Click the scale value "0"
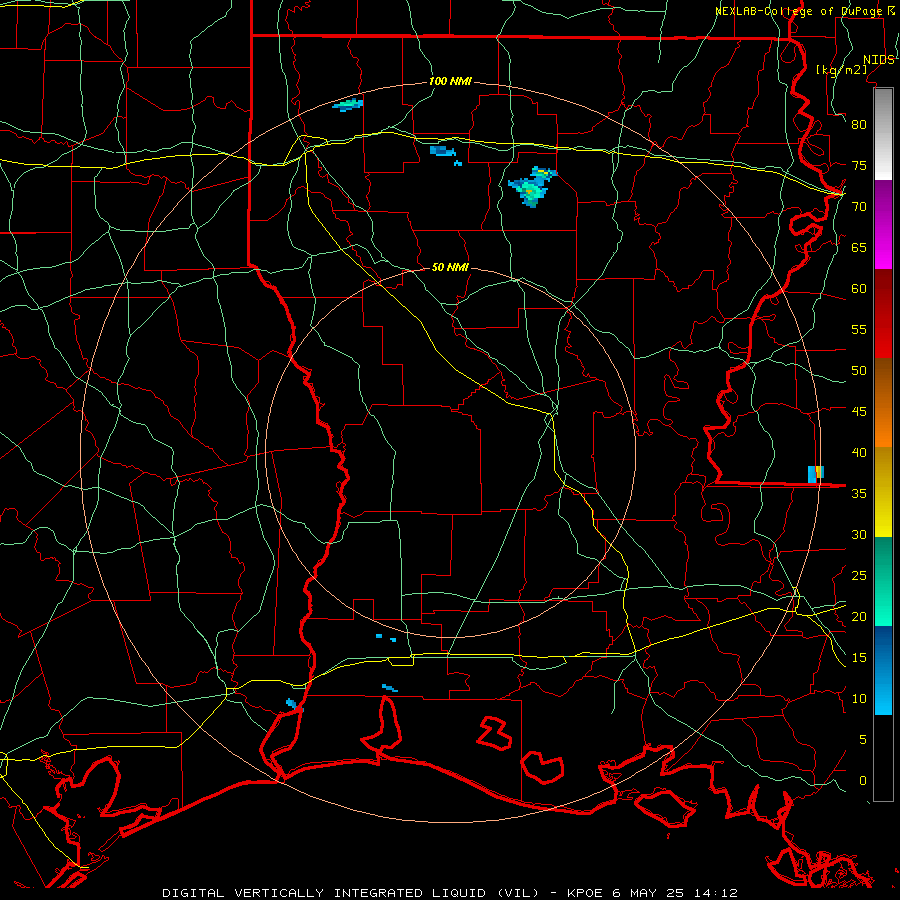This screenshot has width=900, height=900. [863, 781]
